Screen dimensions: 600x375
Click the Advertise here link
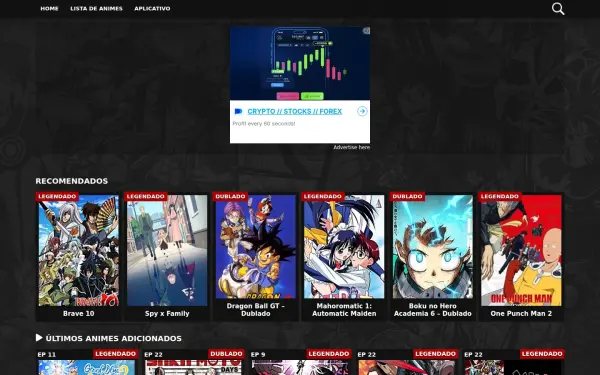coord(351,147)
